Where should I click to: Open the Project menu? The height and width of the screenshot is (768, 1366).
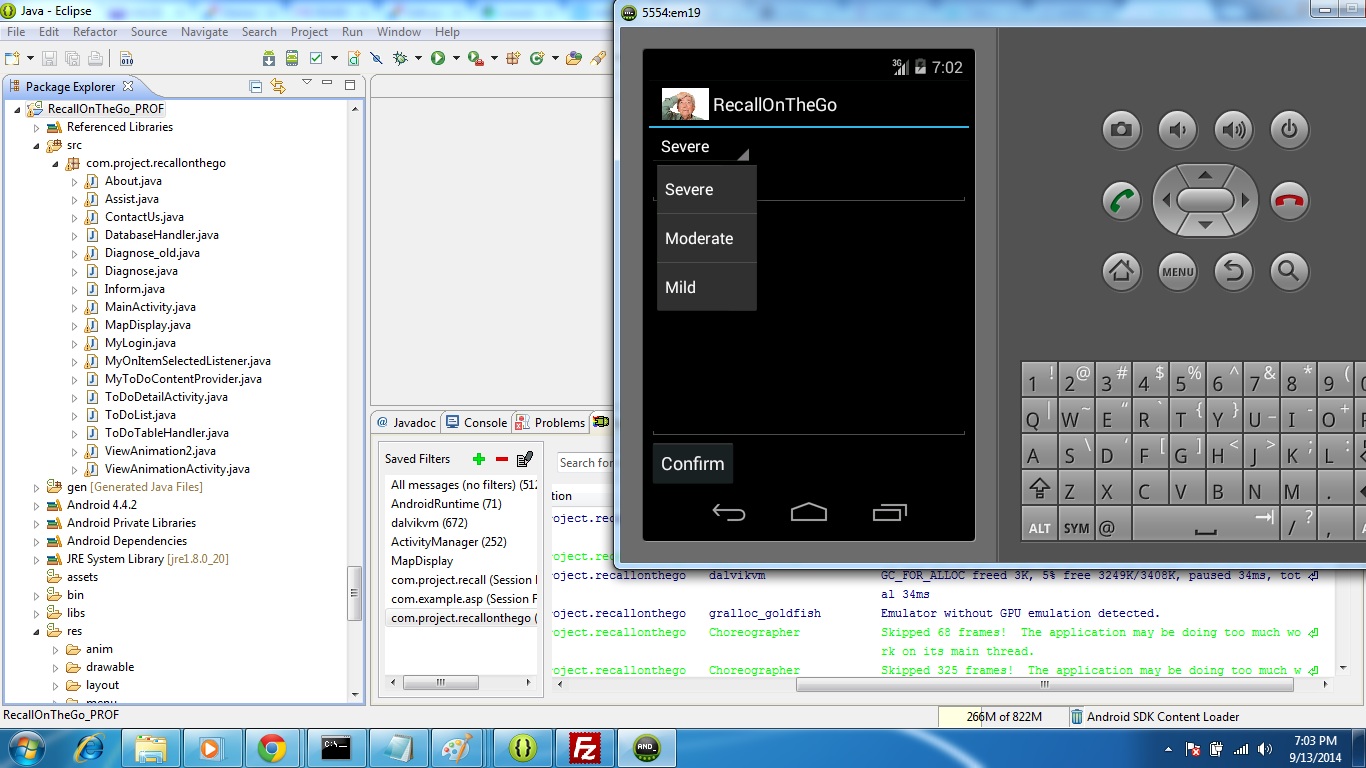point(309,32)
